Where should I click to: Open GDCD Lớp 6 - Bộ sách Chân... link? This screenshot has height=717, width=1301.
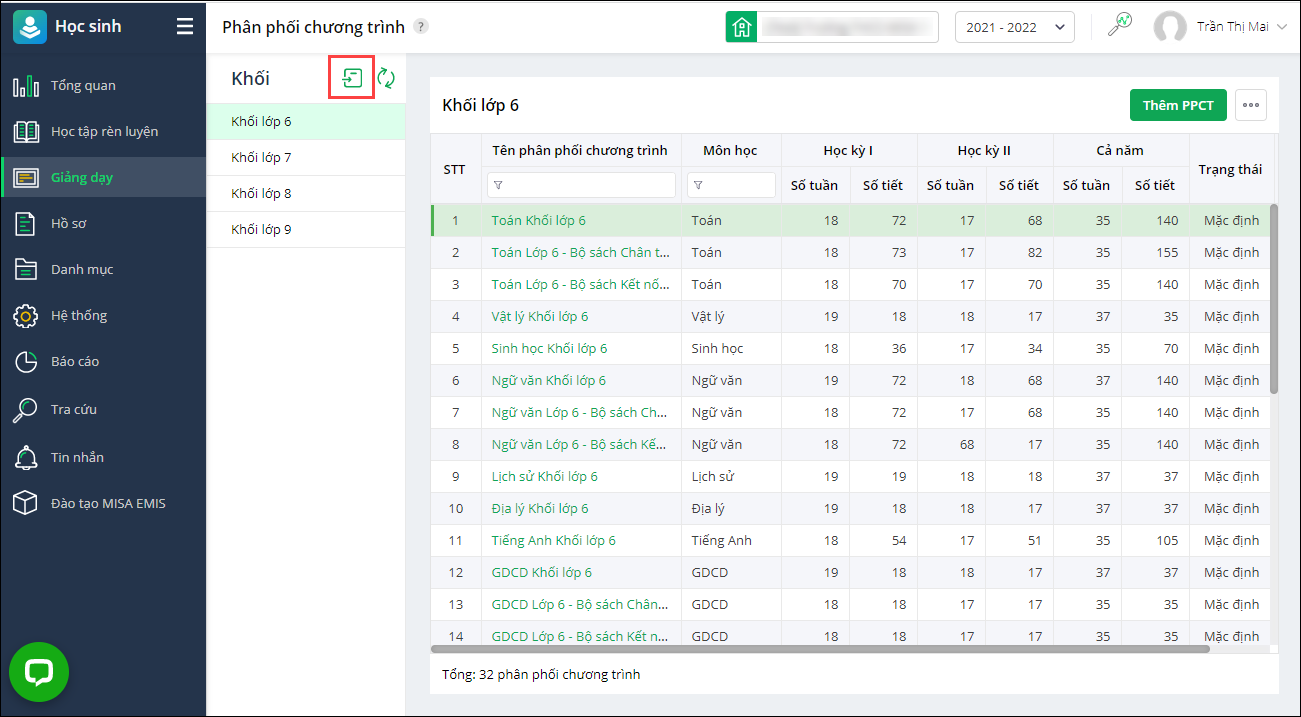pos(580,604)
